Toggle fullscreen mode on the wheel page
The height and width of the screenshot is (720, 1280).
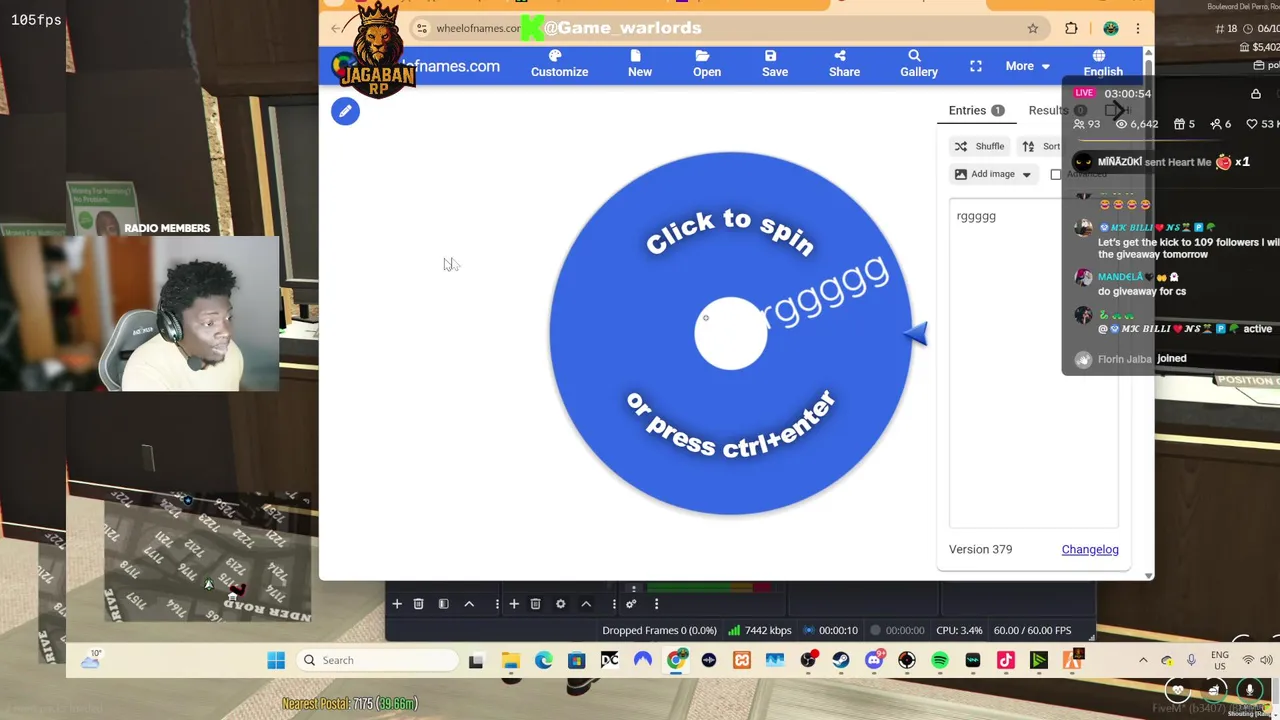pos(976,66)
